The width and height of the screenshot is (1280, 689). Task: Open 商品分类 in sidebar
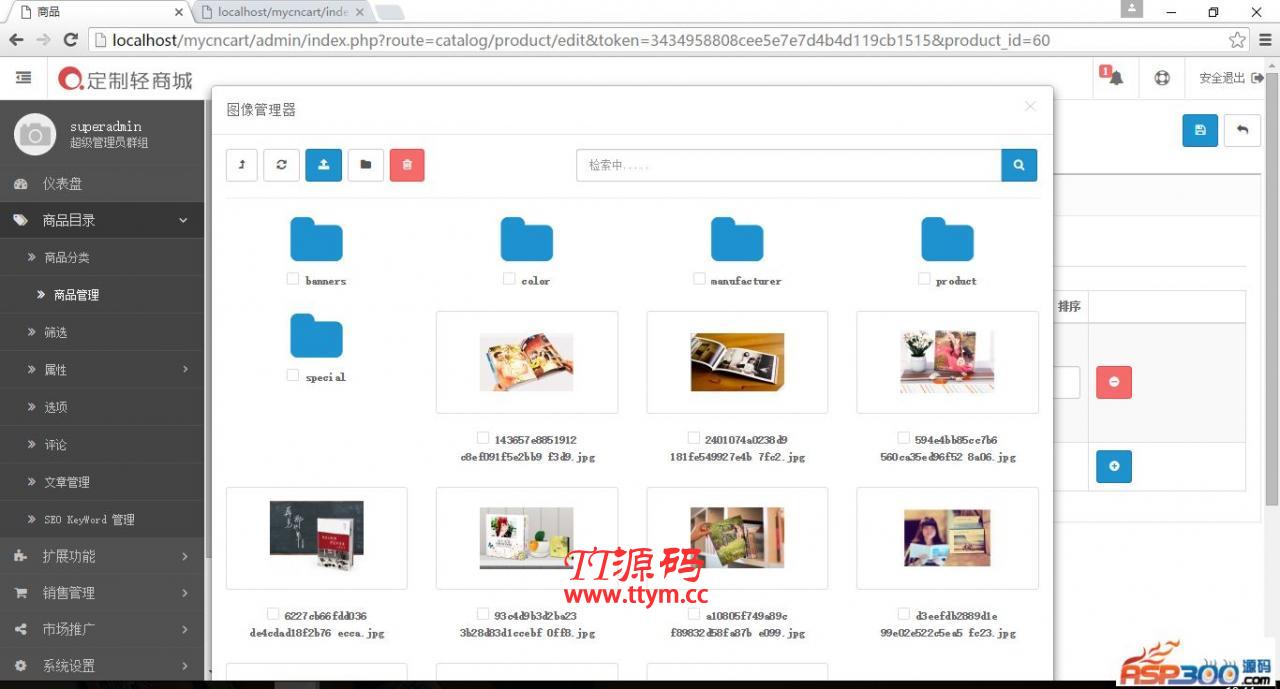click(x=102, y=257)
